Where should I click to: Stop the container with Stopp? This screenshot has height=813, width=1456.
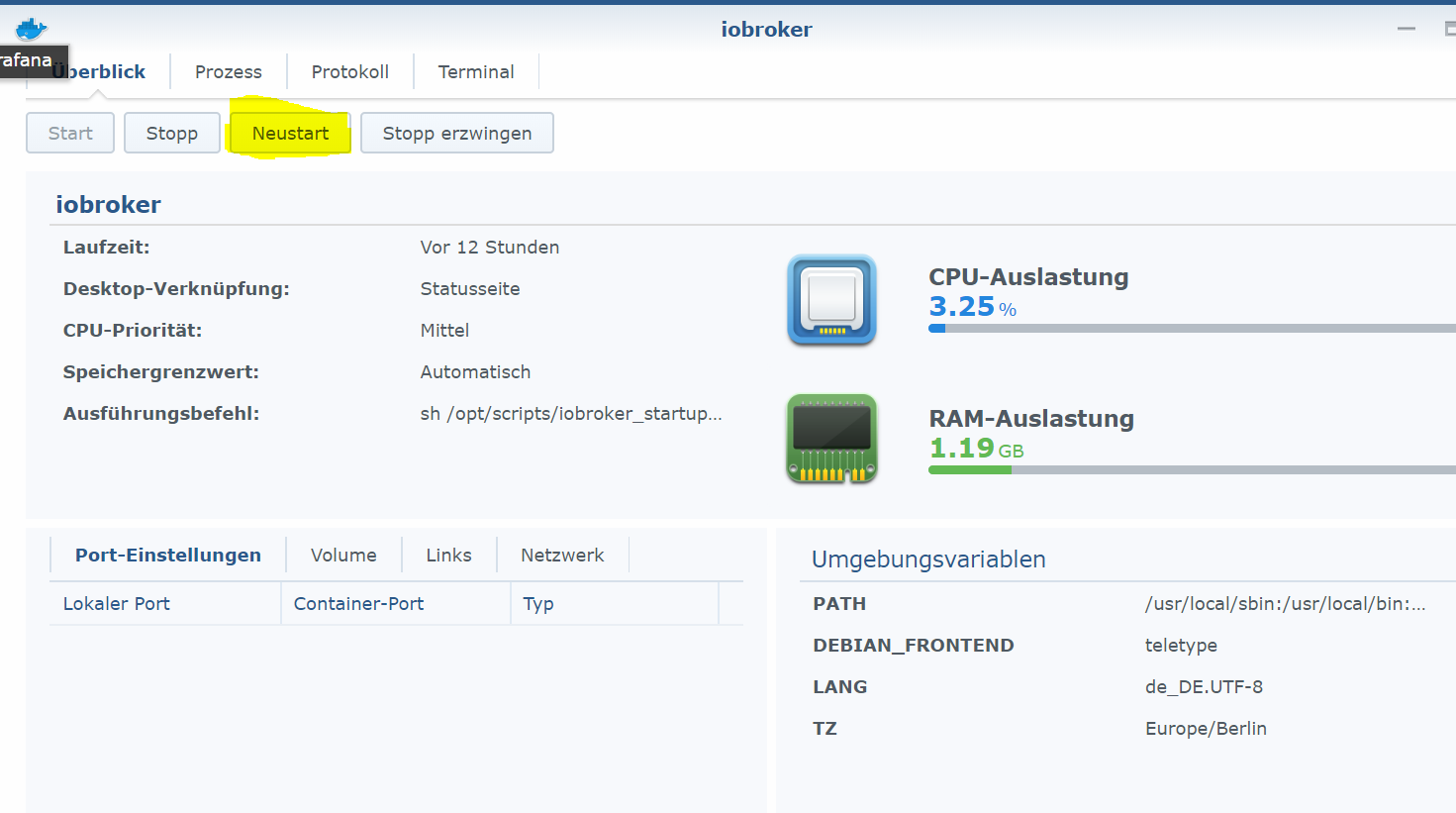pos(172,133)
